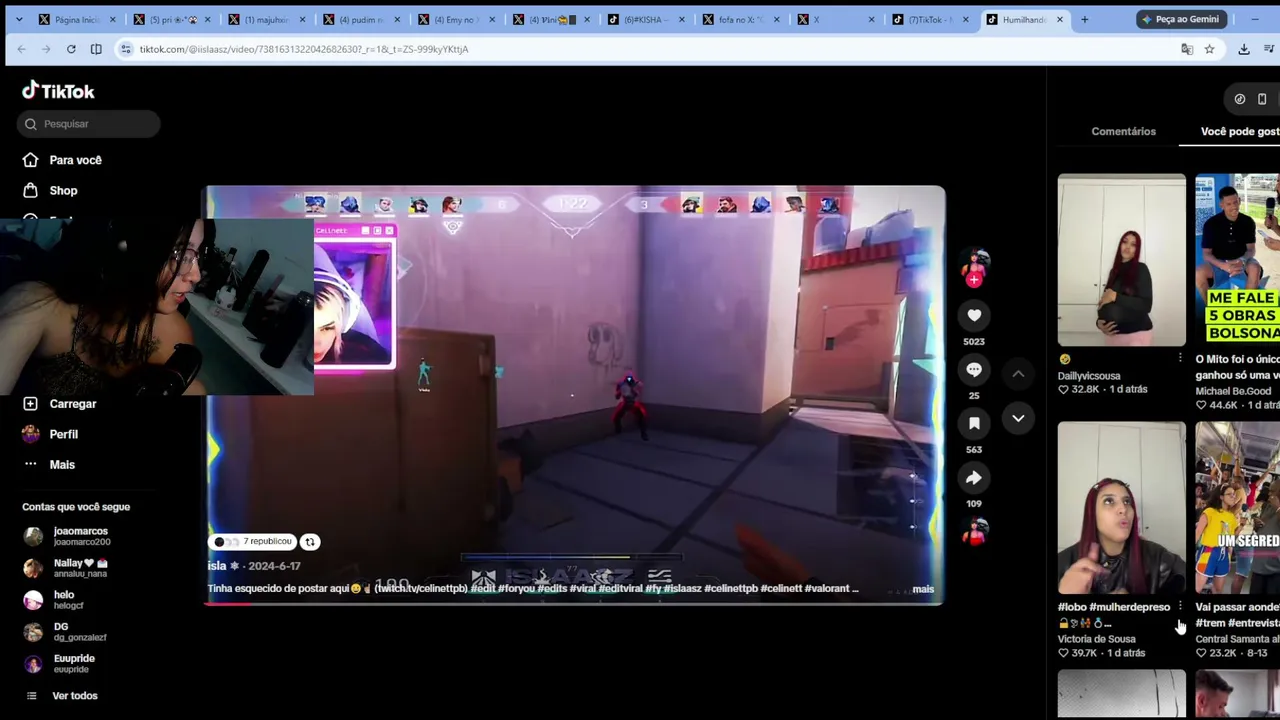Open Eupride followed account
Viewport: 1280px width, 720px height.
(59, 664)
